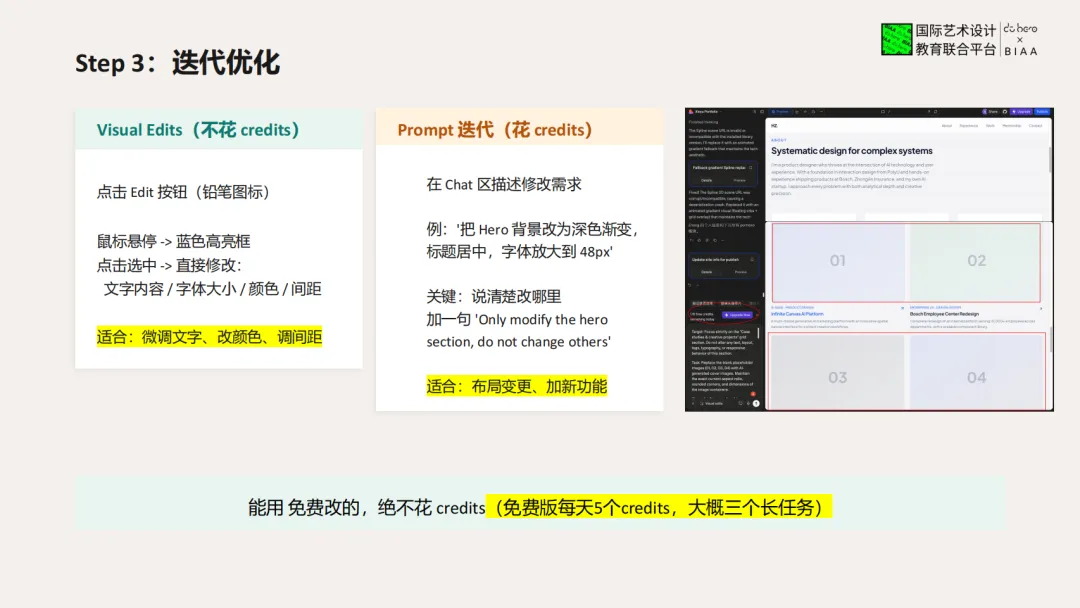Image resolution: width=1080 pixels, height=608 pixels.
Task: Open the Contact link in site navigation
Action: tap(1035, 125)
